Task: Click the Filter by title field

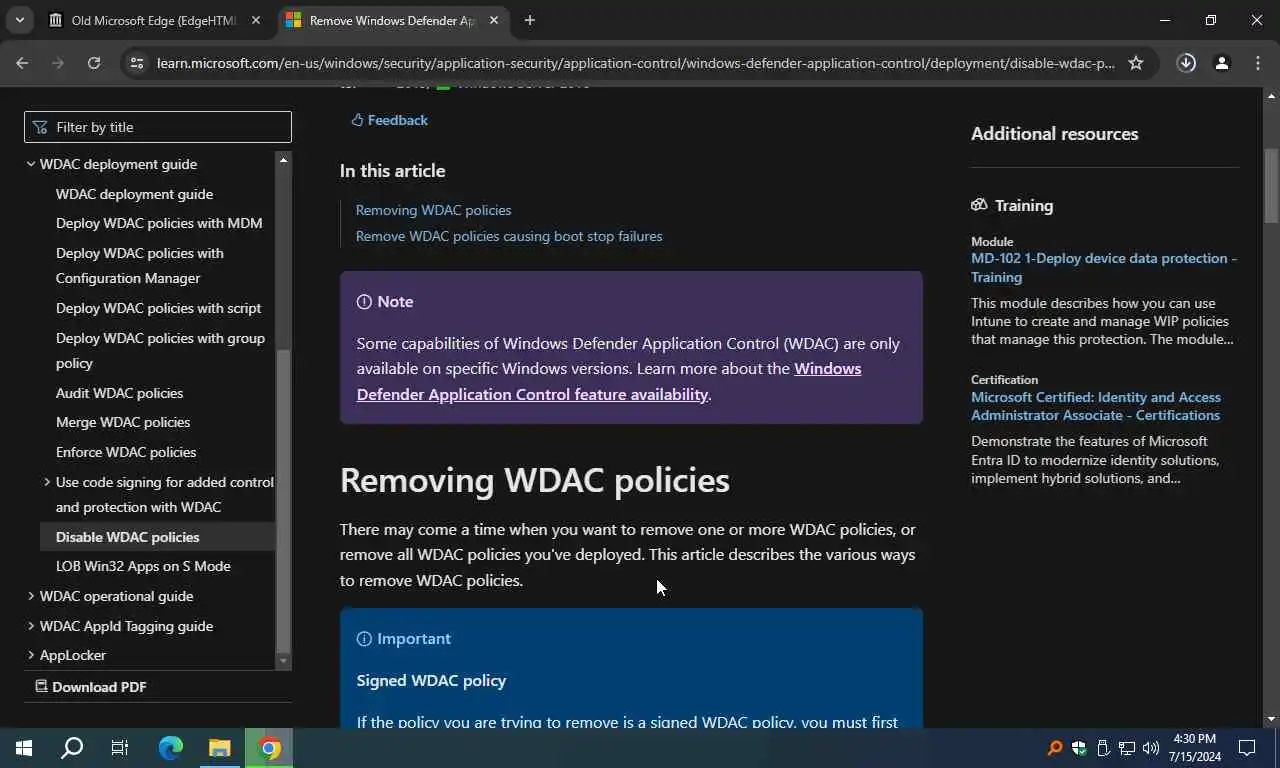Action: 158,127
